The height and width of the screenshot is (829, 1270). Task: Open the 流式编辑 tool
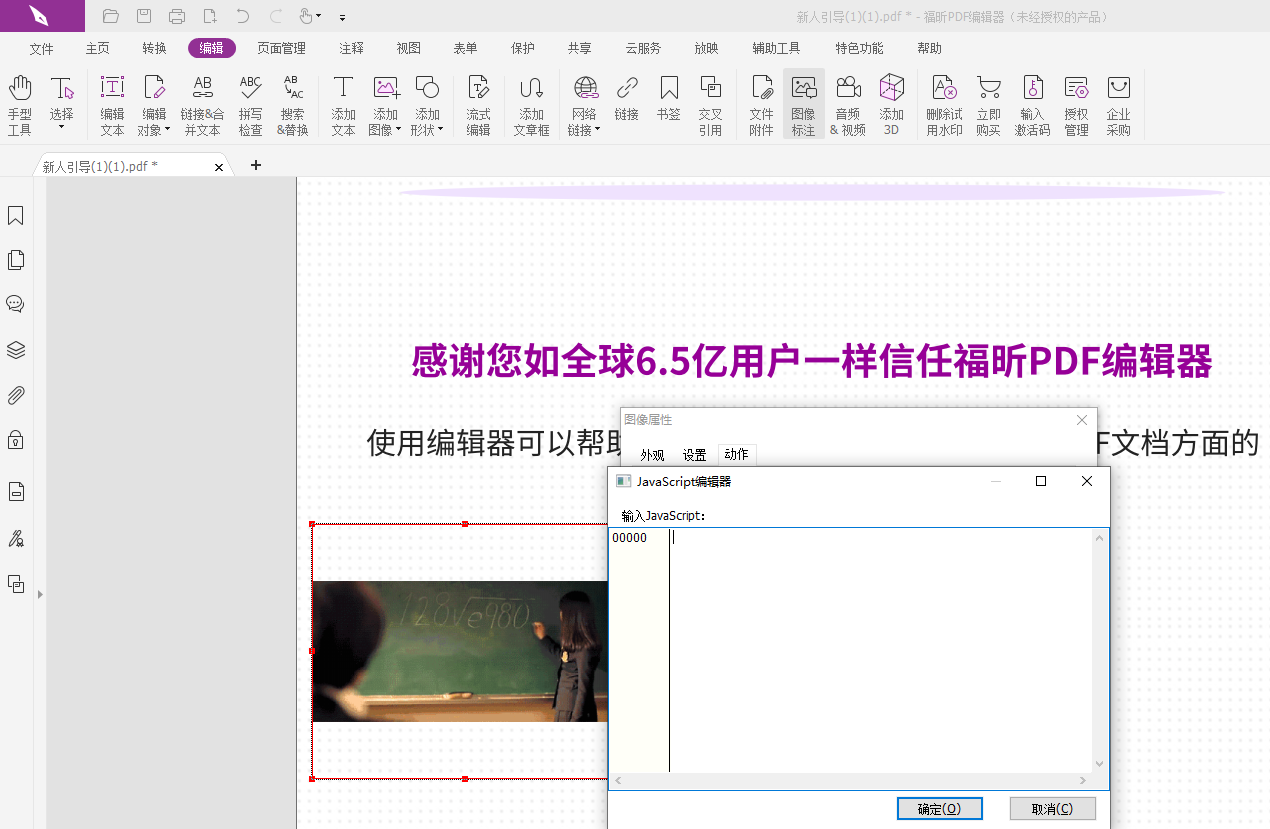(x=478, y=104)
